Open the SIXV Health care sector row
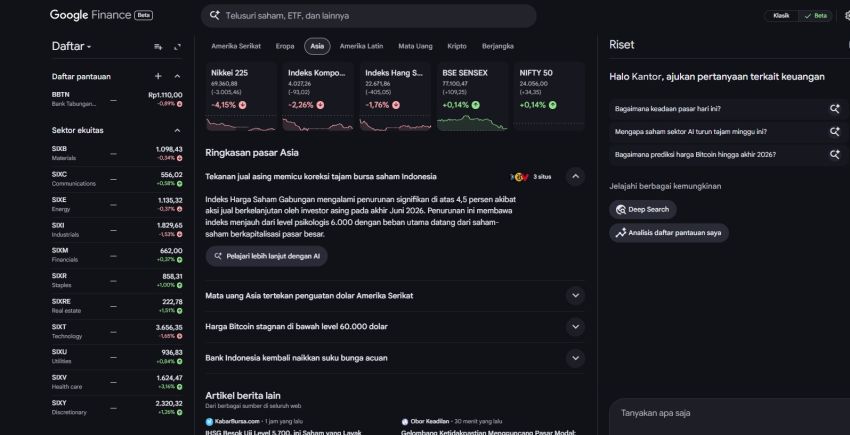 [117, 382]
